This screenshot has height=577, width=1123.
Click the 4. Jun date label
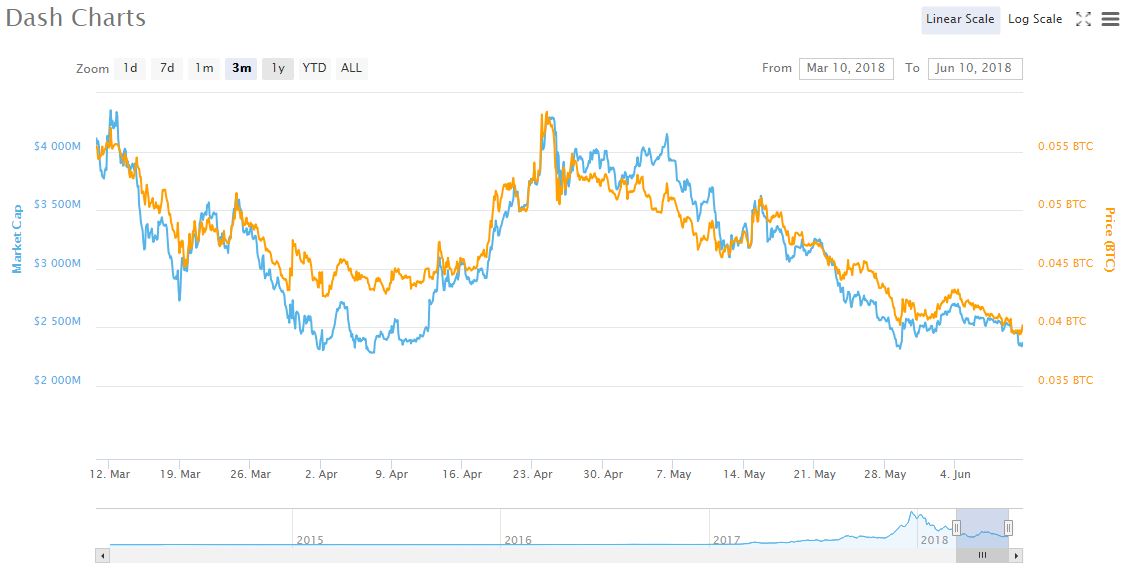[955, 474]
